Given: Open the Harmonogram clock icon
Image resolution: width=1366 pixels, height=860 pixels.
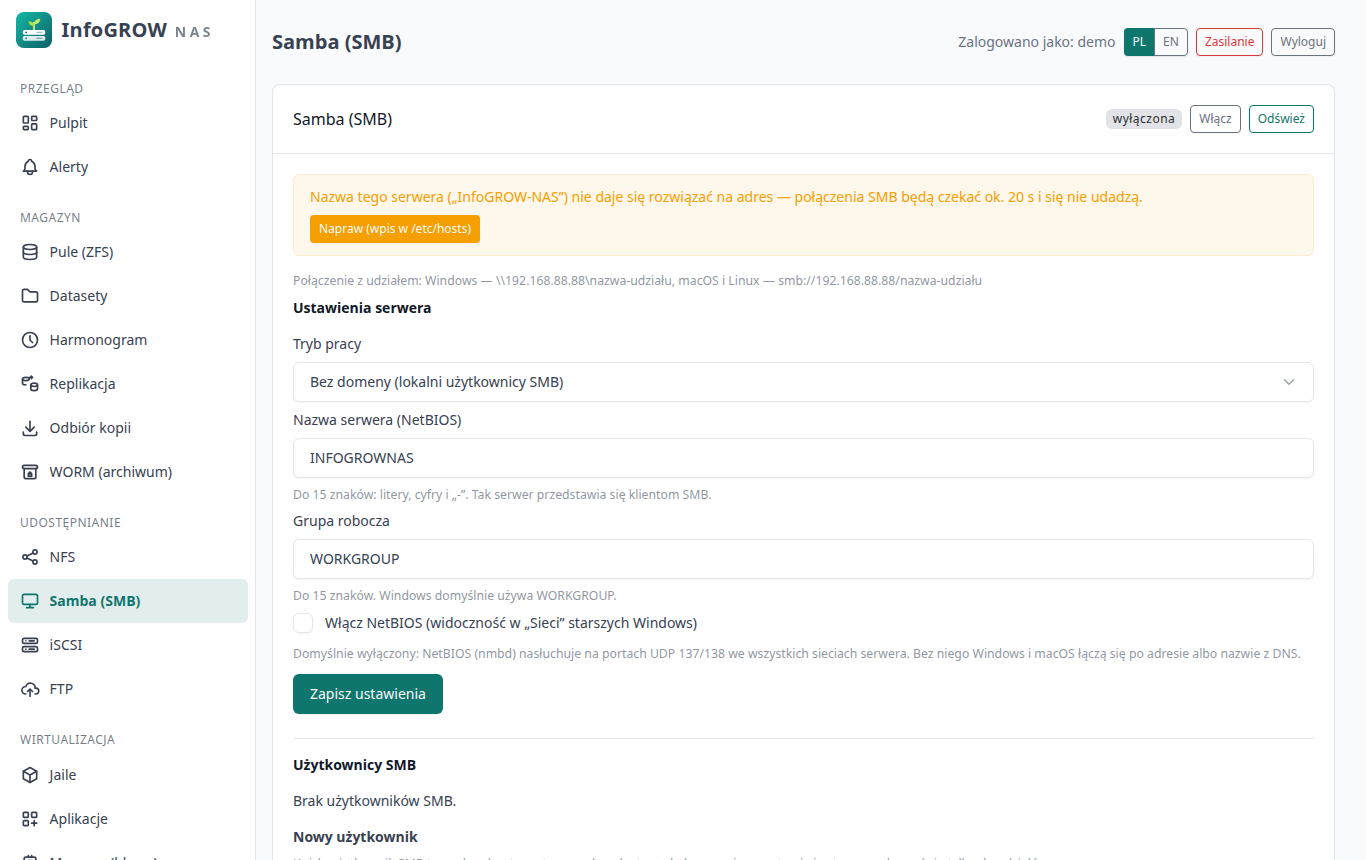Looking at the screenshot, I should tap(30, 340).
